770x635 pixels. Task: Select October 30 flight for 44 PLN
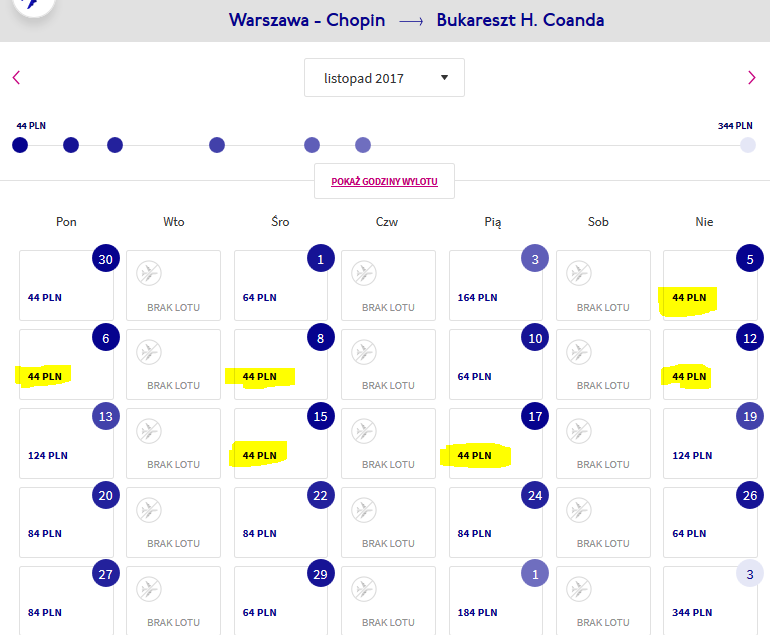point(66,285)
